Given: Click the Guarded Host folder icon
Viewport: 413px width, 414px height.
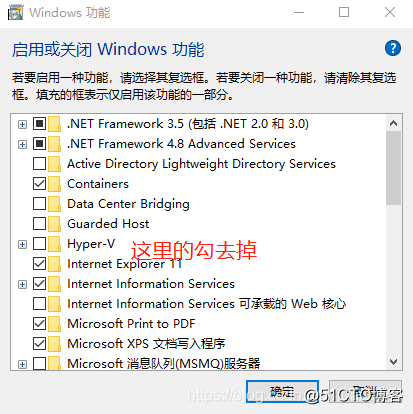Looking at the screenshot, I should (x=54, y=224).
